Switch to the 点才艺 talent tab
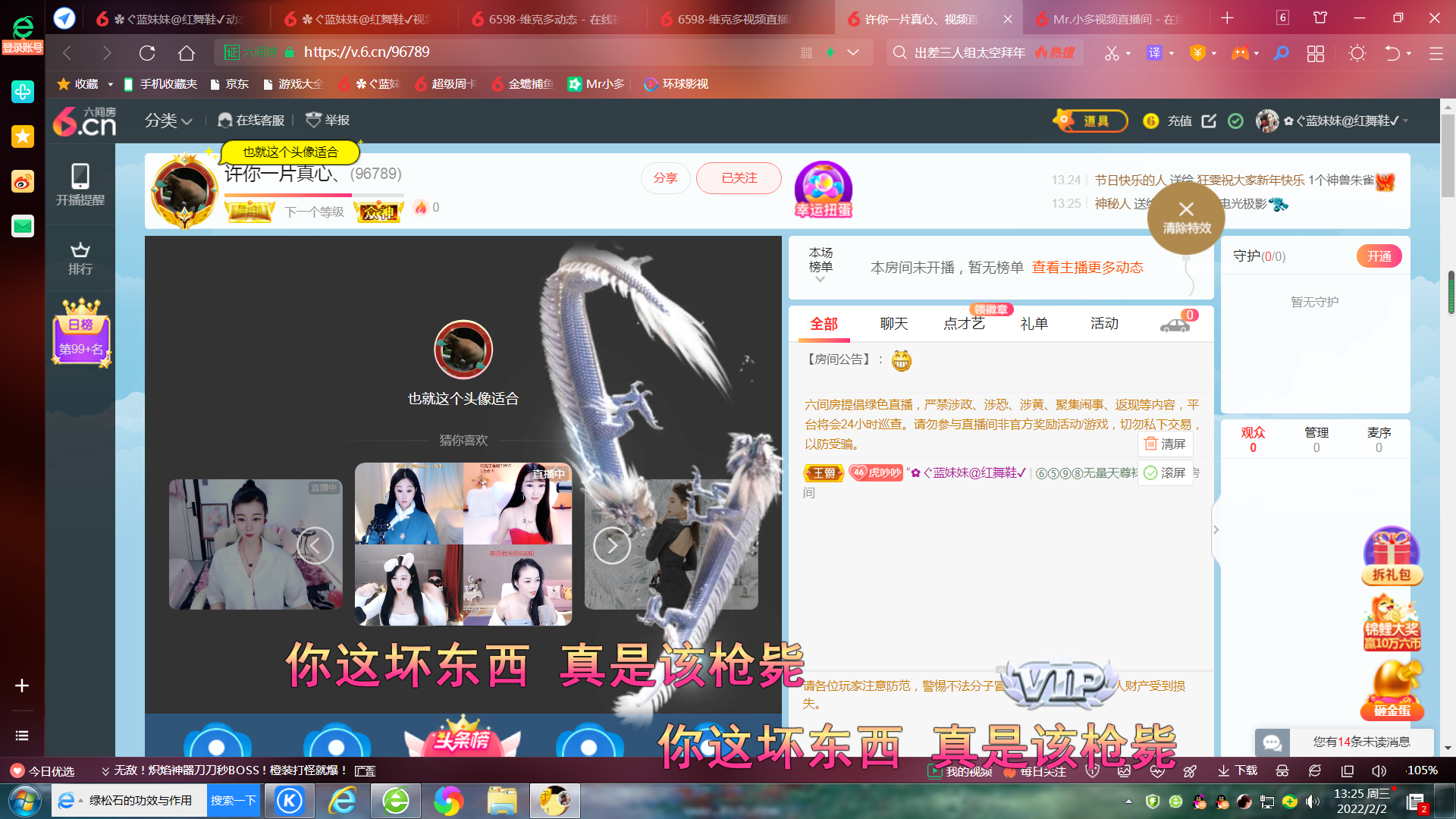Screen dimensions: 1456x819 click(x=963, y=324)
